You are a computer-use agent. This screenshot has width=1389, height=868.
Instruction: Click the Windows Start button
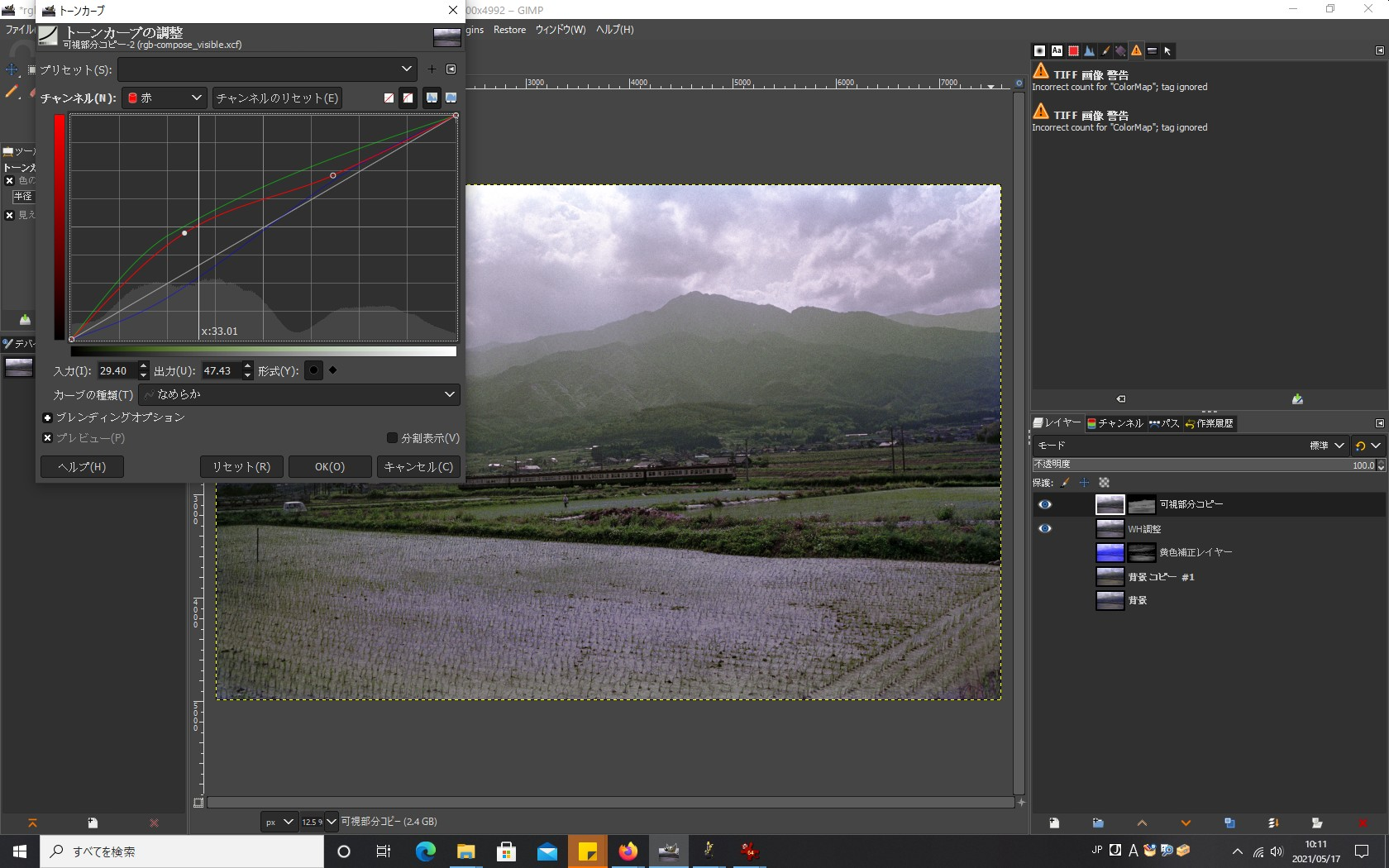pyautogui.click(x=20, y=851)
